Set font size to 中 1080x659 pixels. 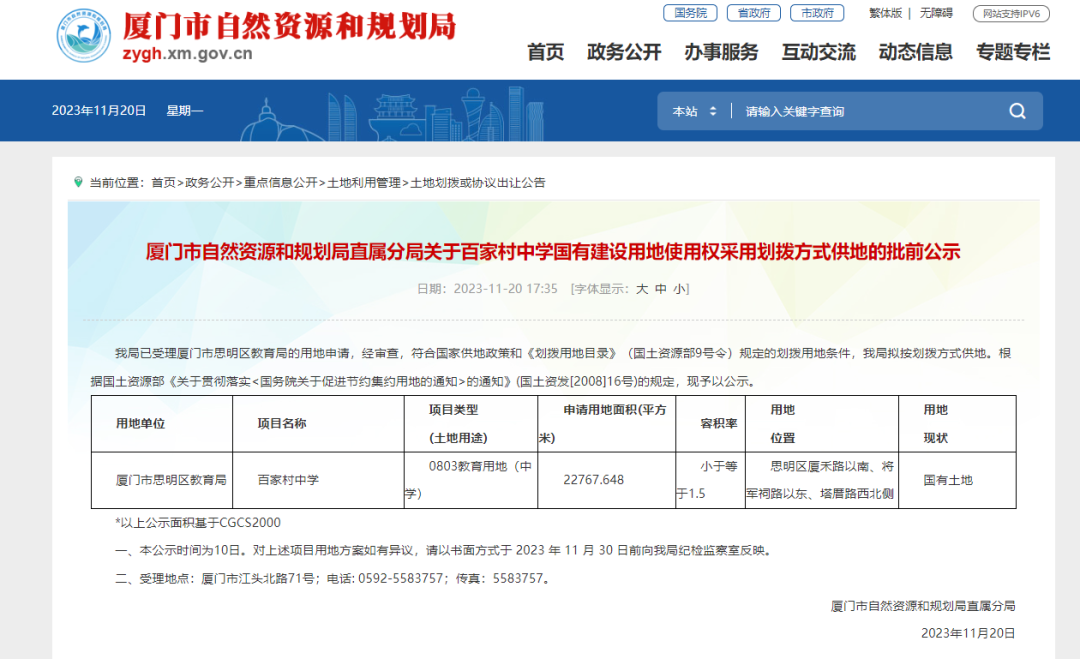pos(661,289)
